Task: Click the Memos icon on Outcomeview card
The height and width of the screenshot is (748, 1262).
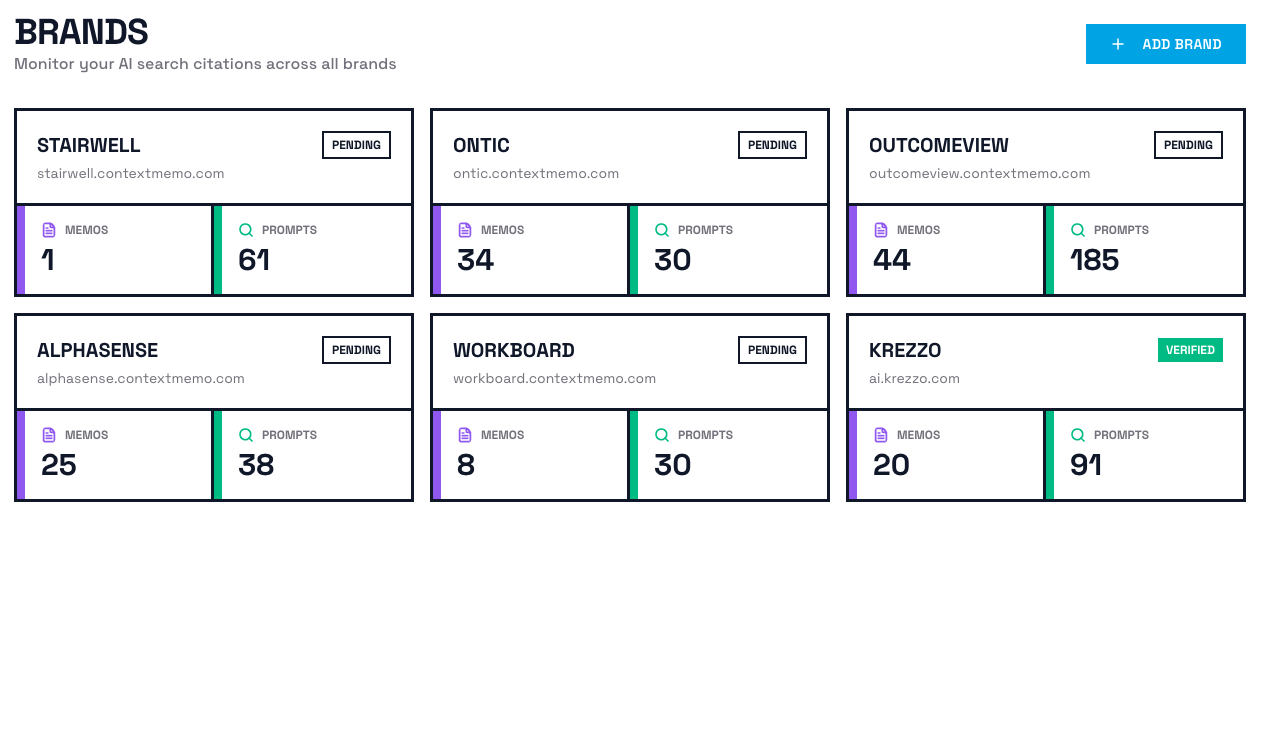Action: tap(880, 230)
